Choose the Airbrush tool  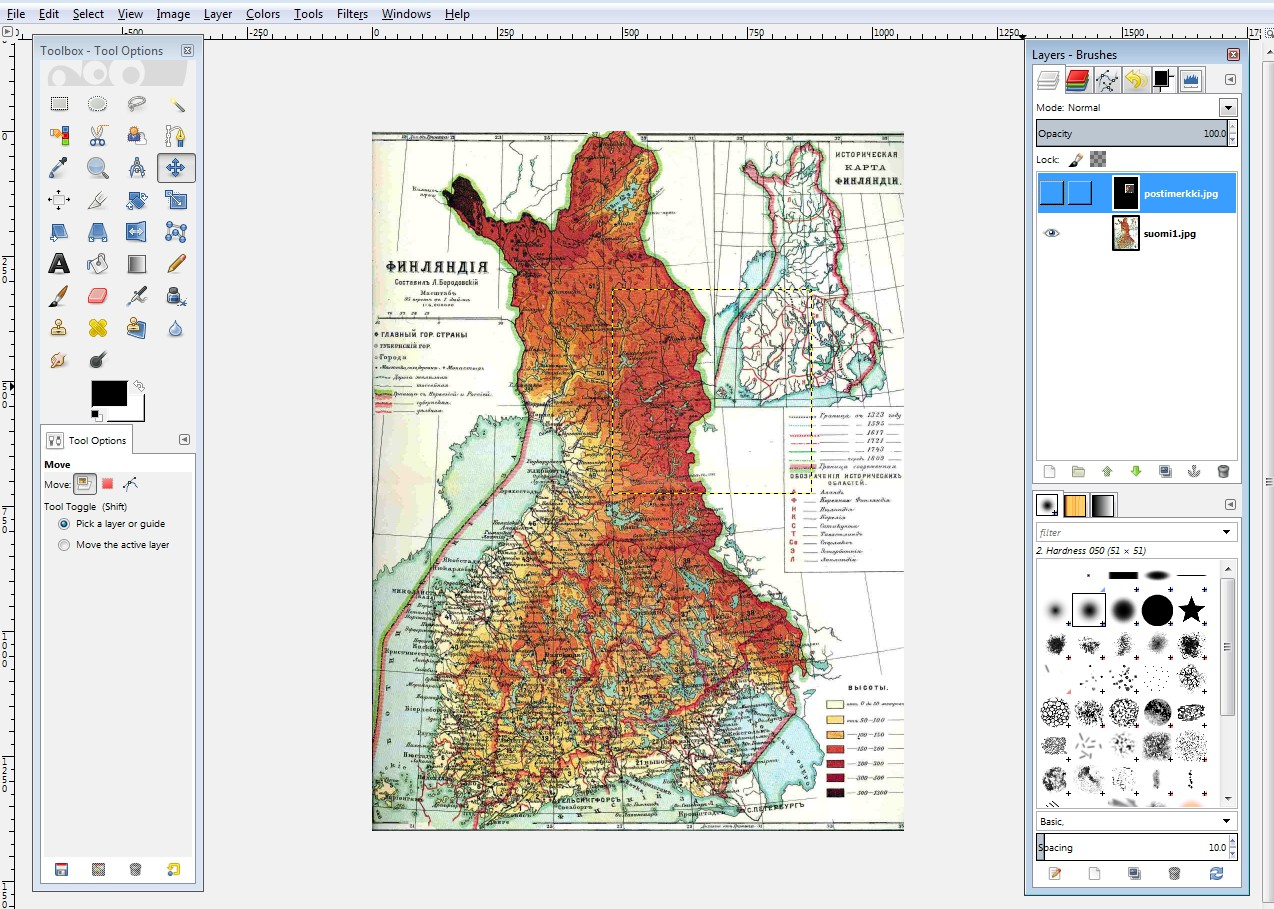(137, 296)
